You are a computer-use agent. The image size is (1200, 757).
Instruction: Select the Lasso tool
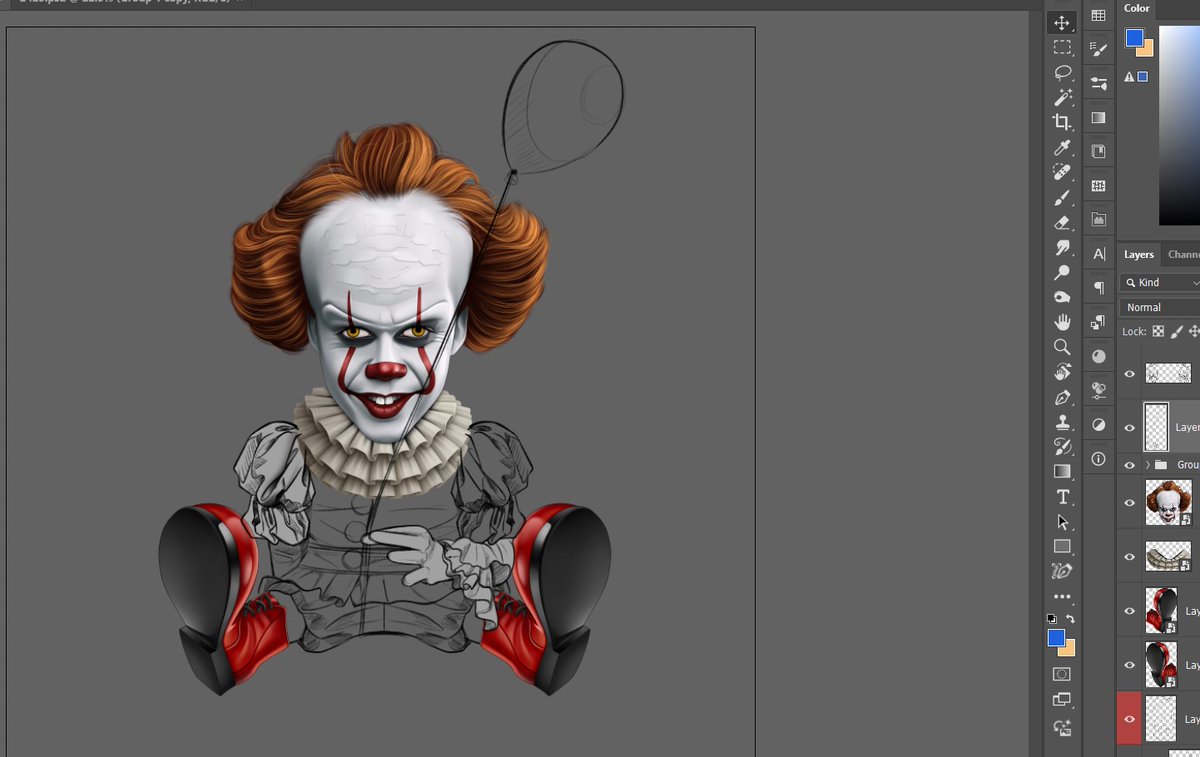tap(1062, 72)
